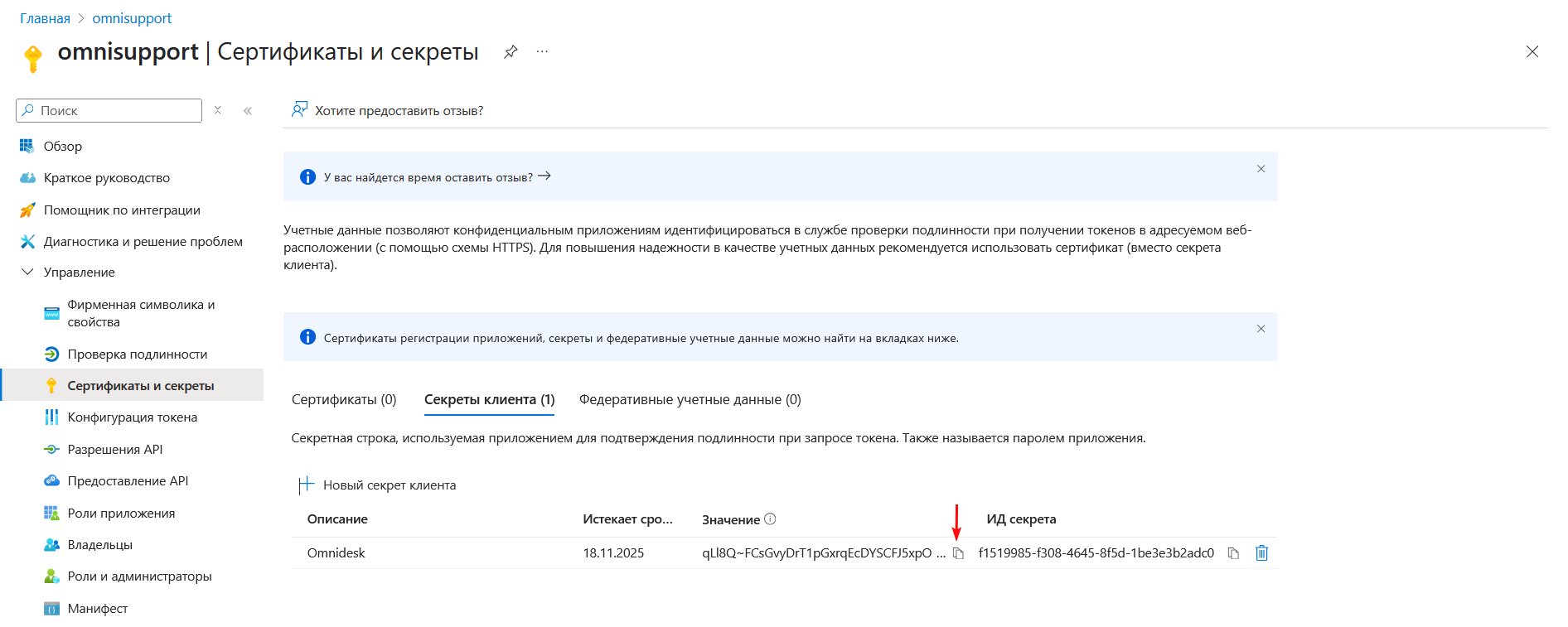Screen dimensions: 1568x627
Task: Click the key icon beside Сертификаты и секреты
Action: coord(51,386)
